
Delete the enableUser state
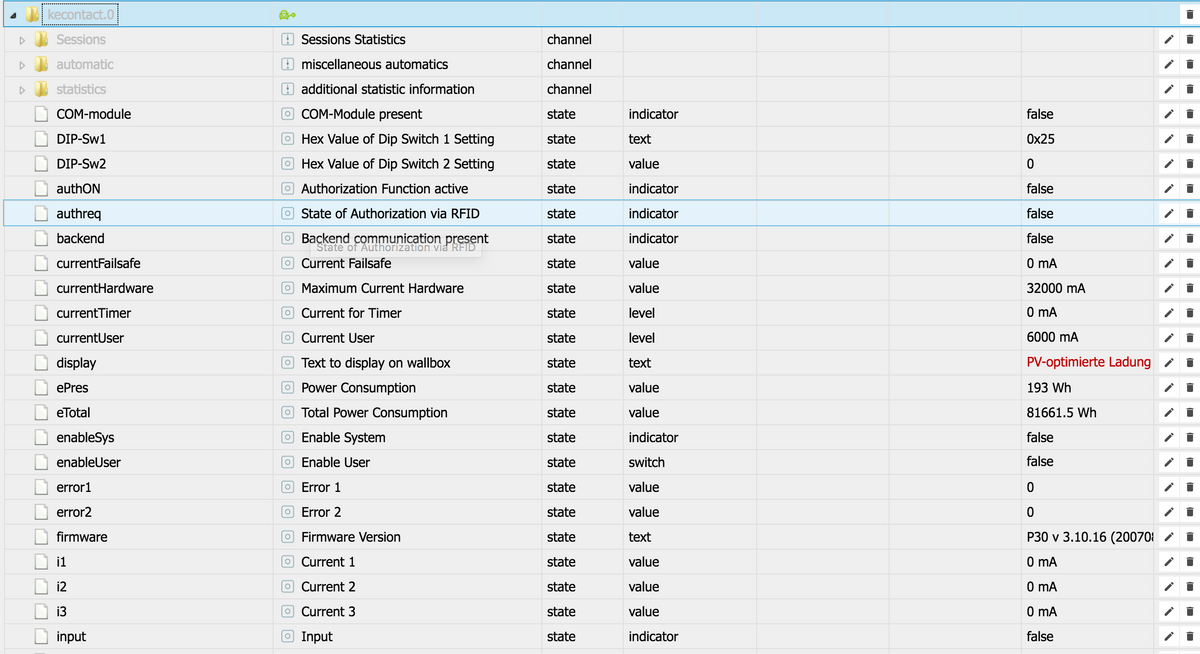click(x=1189, y=463)
